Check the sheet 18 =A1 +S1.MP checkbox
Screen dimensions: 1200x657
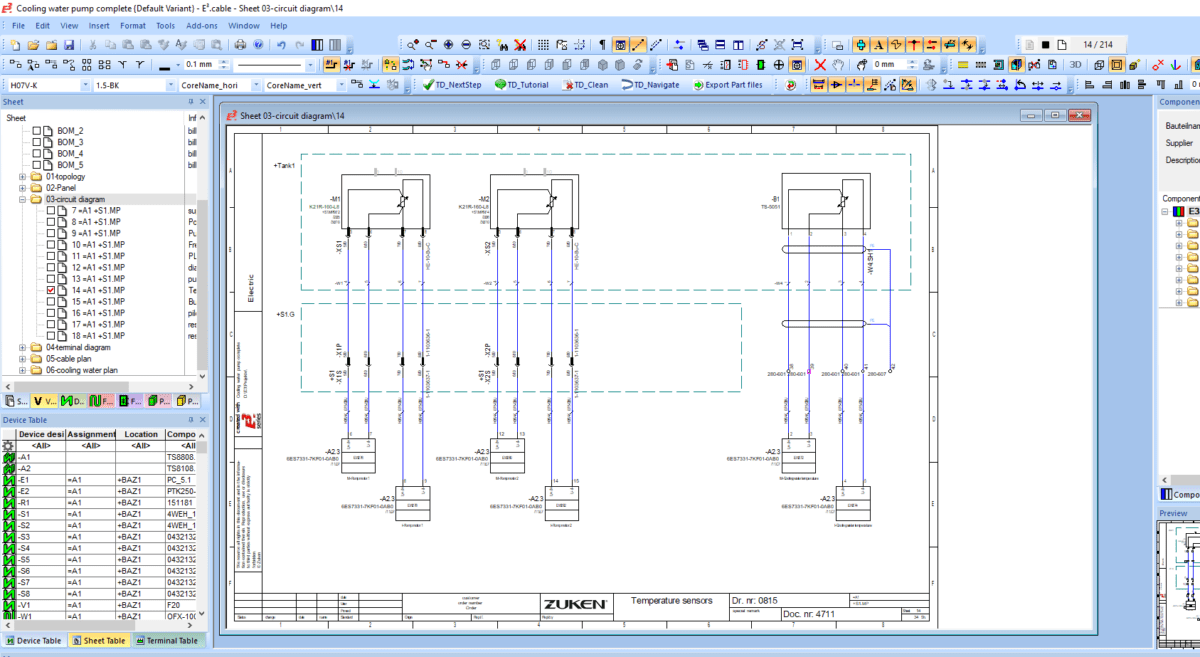[x=51, y=335]
